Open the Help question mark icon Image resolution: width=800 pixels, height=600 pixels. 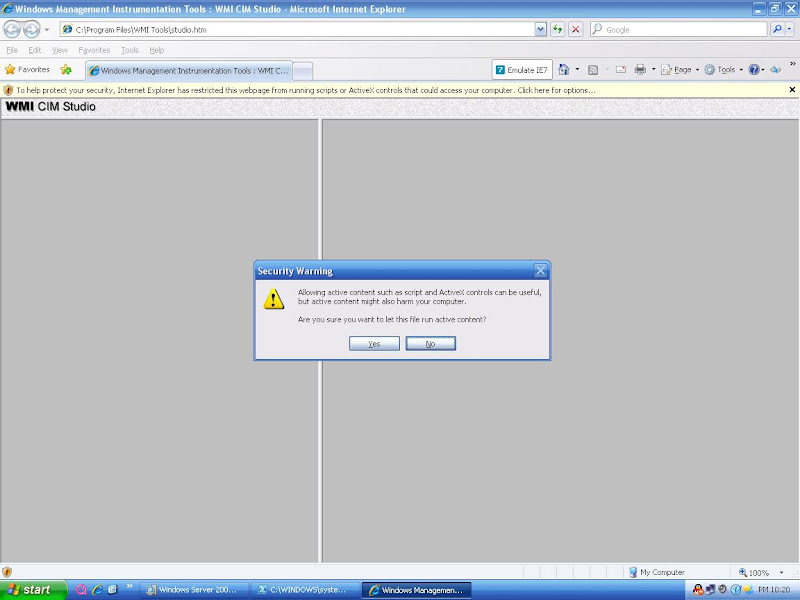pos(754,70)
